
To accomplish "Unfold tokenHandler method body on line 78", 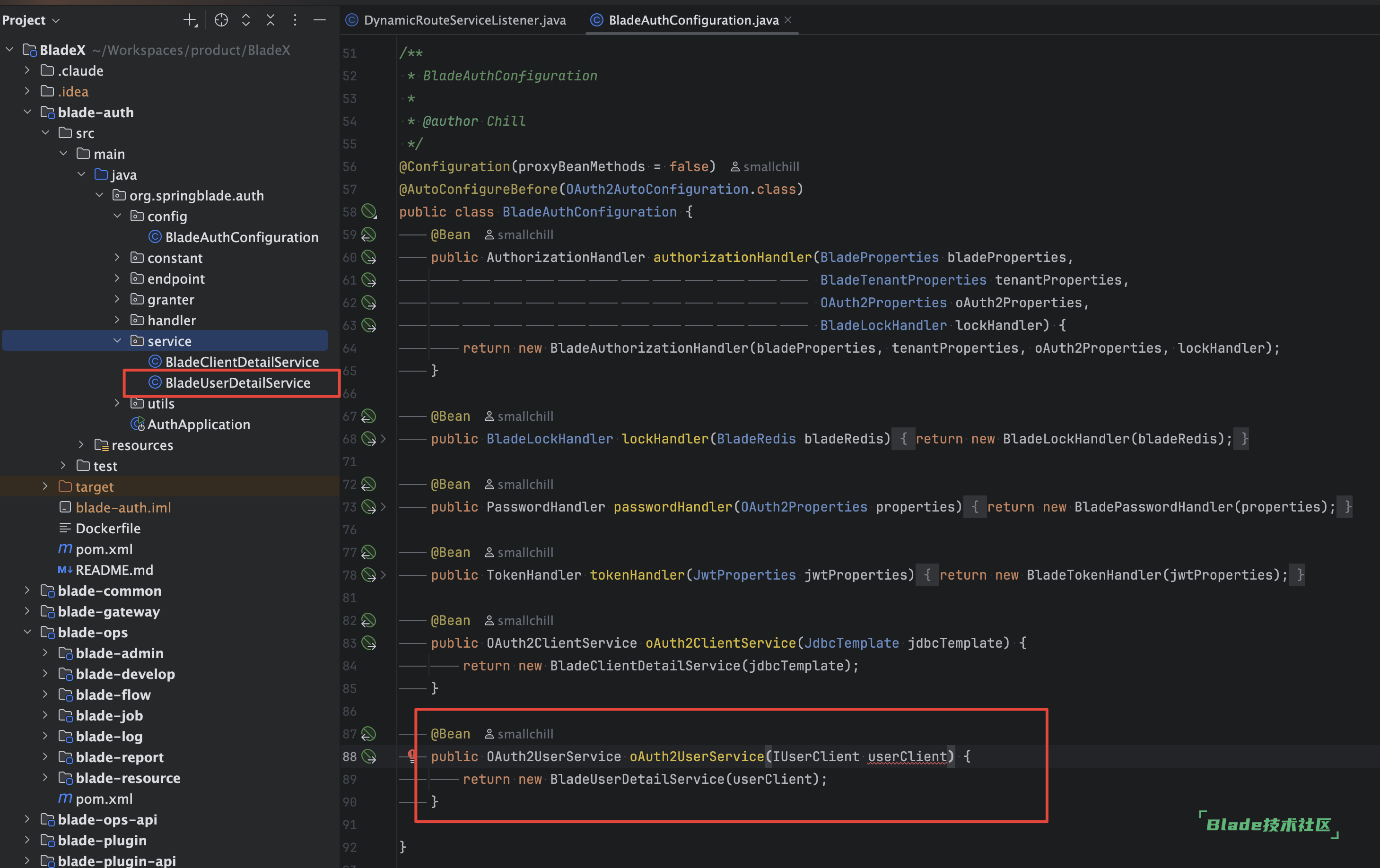I will pyautogui.click(x=384, y=575).
